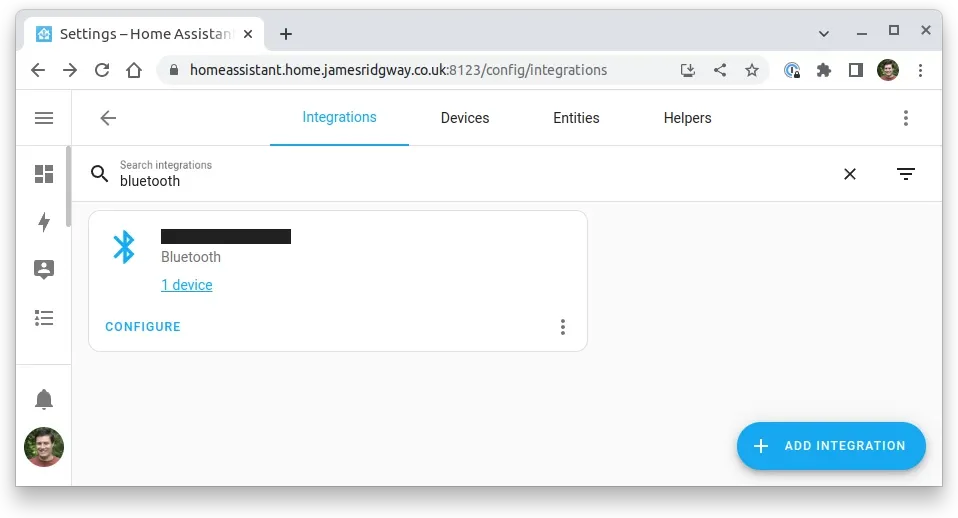Click the site lock icon
Image resolution: width=958 pixels, height=518 pixels.
174,70
